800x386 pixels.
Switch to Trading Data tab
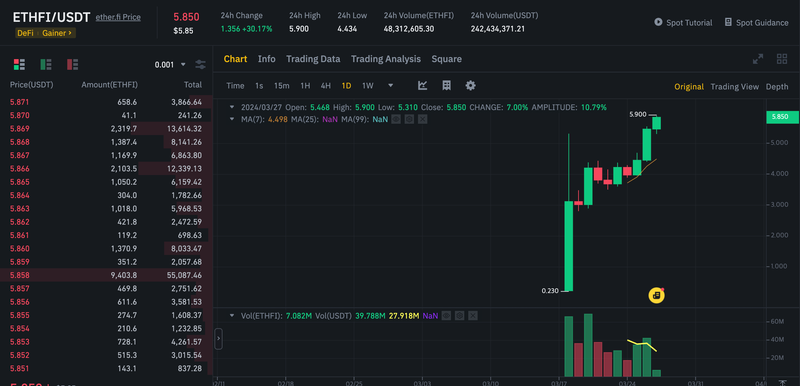point(313,59)
